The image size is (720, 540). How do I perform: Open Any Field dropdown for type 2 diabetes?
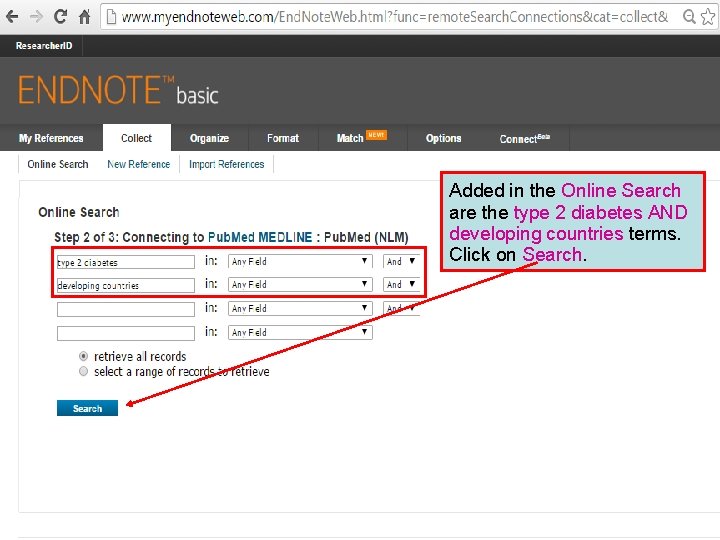(x=300, y=261)
